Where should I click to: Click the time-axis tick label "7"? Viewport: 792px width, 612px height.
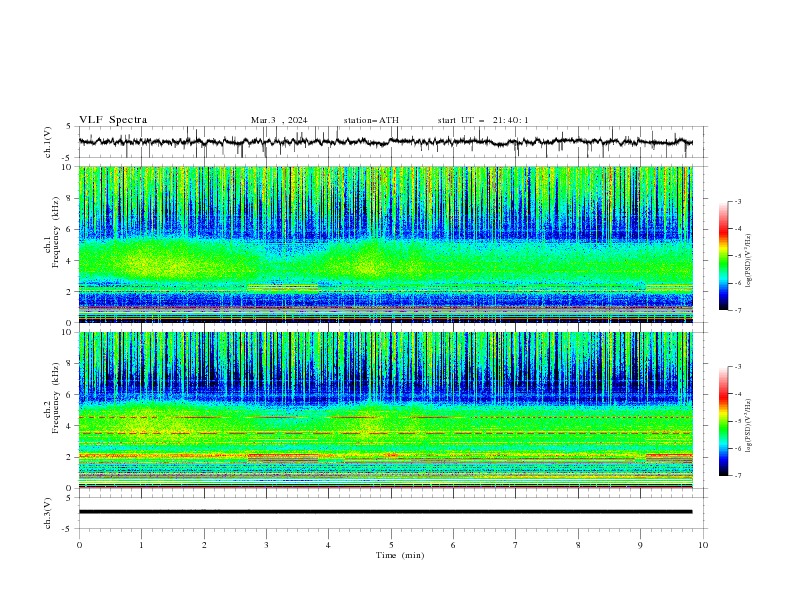[x=516, y=545]
